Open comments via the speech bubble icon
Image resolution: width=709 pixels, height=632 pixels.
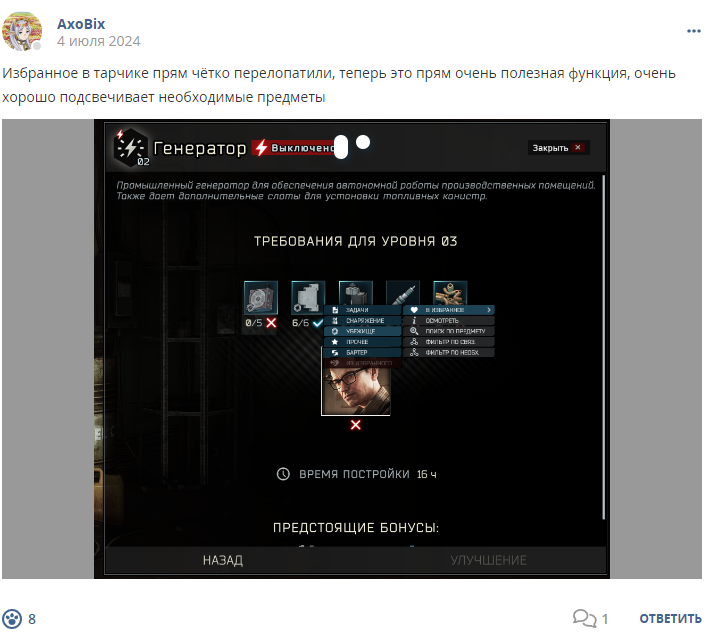click(584, 618)
